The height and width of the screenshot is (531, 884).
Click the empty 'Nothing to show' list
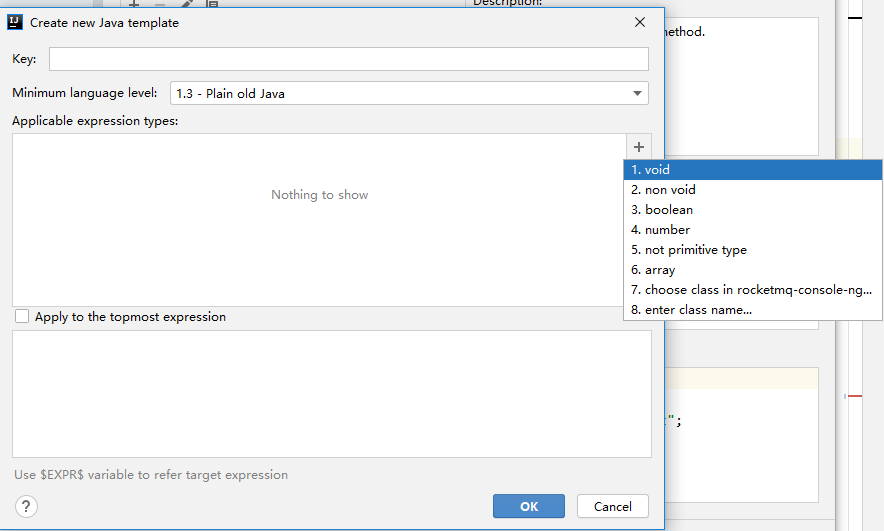coord(319,220)
